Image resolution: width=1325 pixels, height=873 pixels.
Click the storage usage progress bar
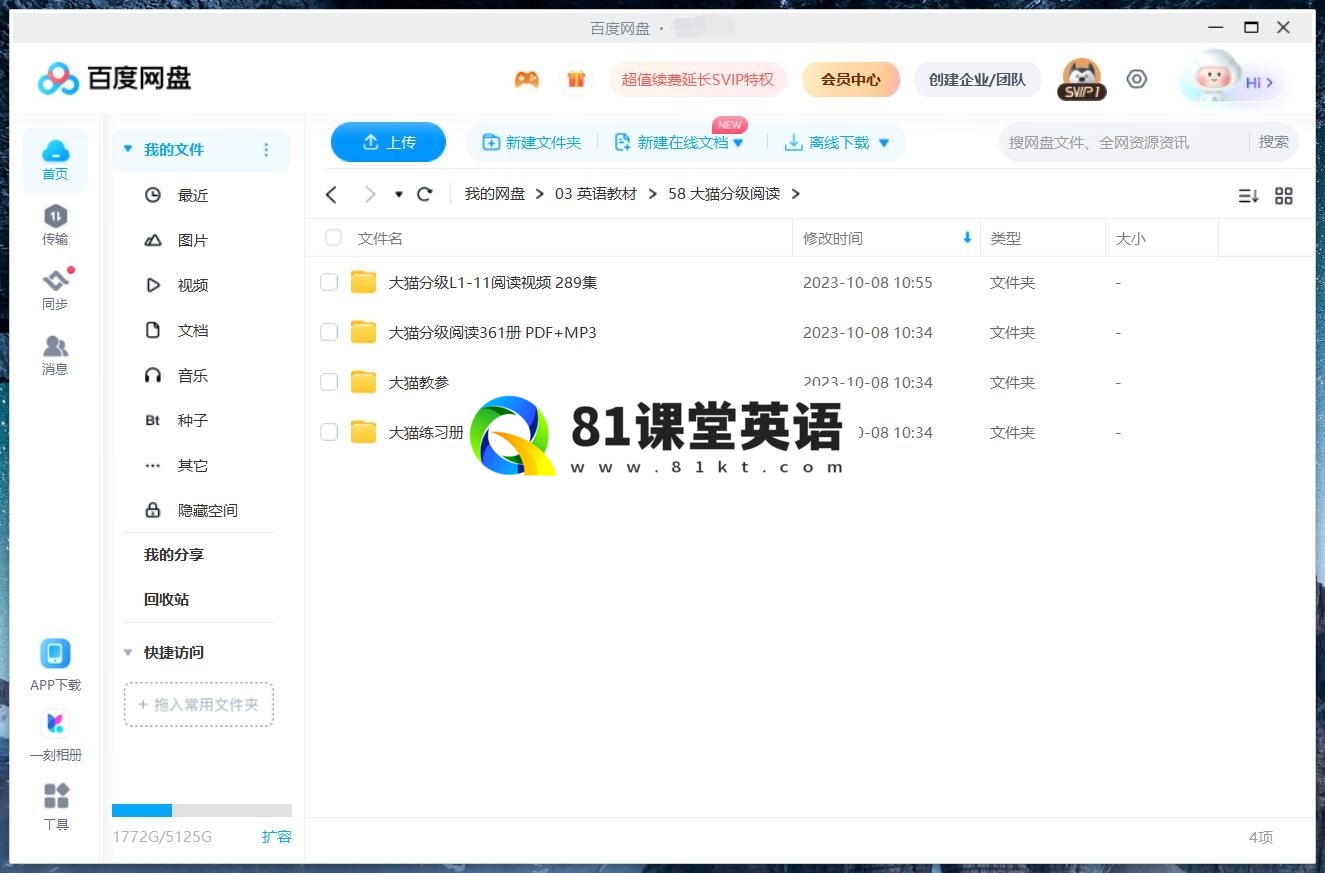pyautogui.click(x=202, y=810)
